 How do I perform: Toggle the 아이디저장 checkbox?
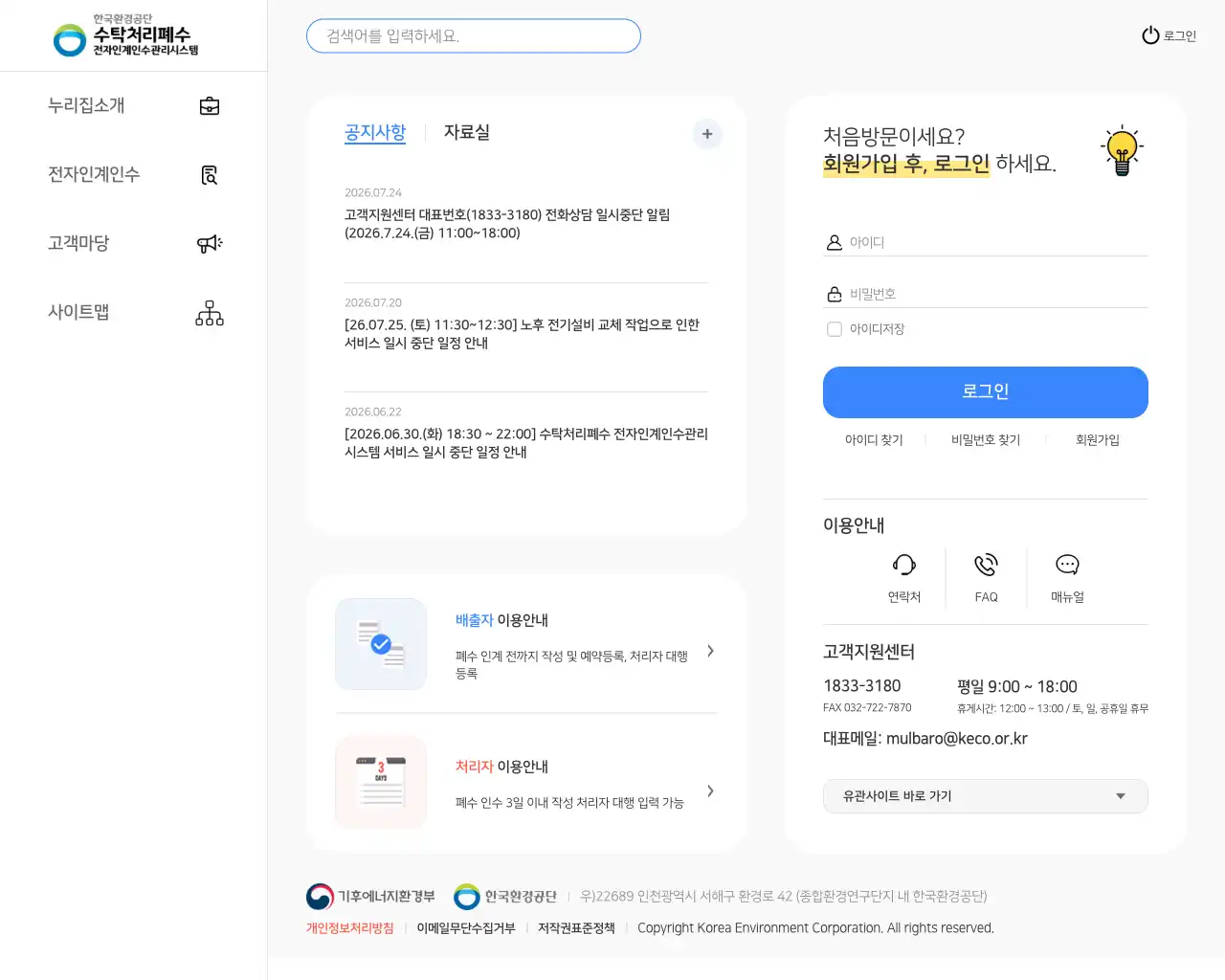[x=835, y=329]
